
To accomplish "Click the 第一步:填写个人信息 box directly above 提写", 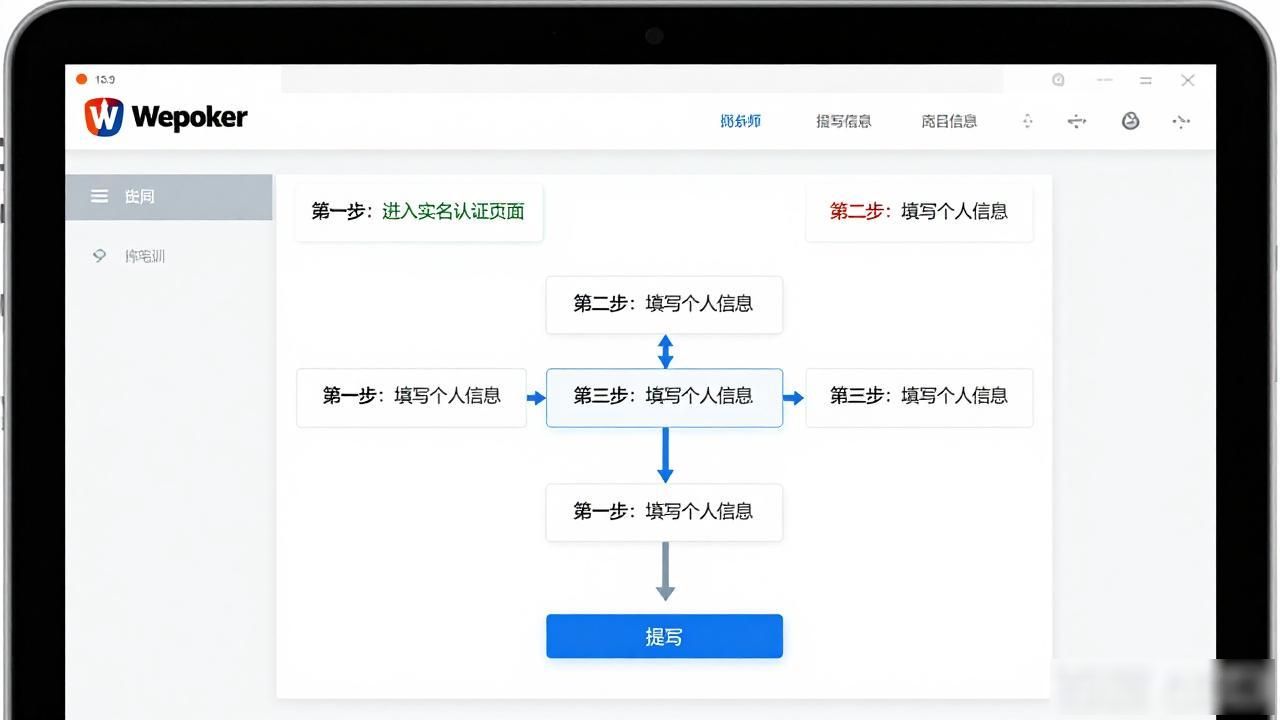I will tap(664, 512).
